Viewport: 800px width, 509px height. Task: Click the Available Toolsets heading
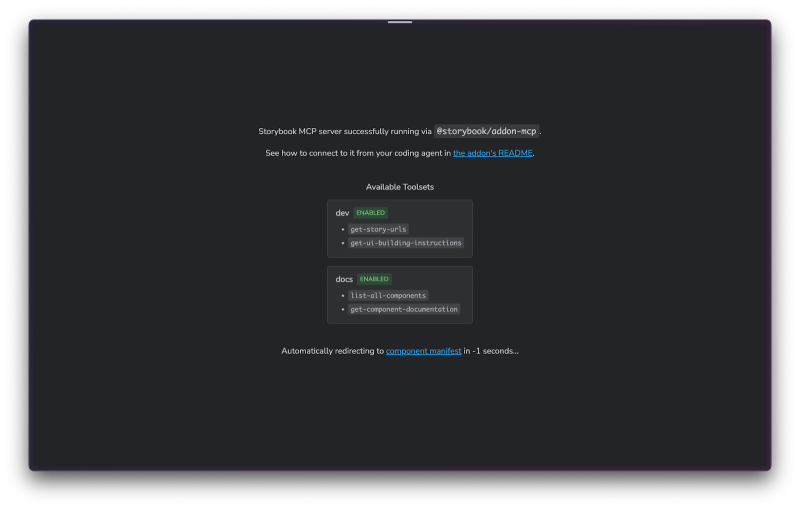tap(399, 187)
